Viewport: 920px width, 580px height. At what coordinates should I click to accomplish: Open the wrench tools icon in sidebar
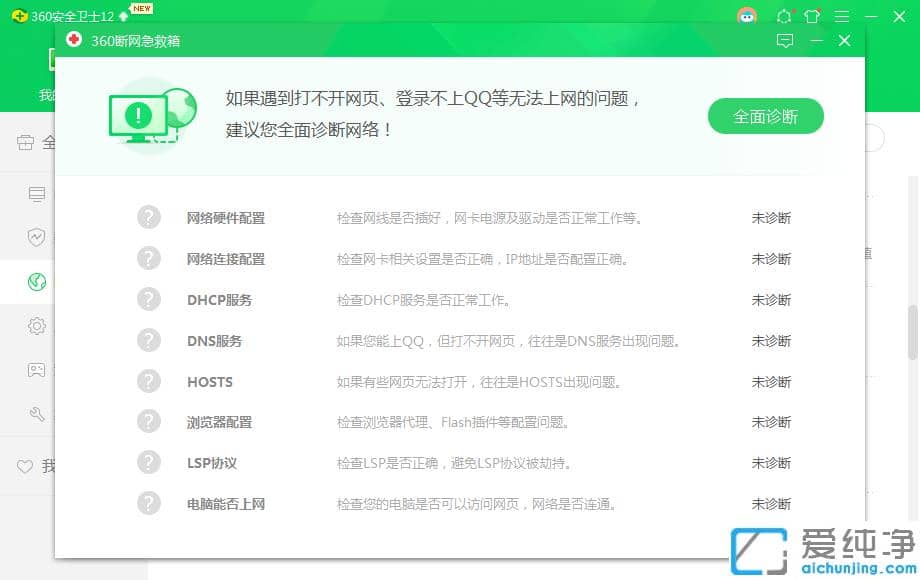37,414
